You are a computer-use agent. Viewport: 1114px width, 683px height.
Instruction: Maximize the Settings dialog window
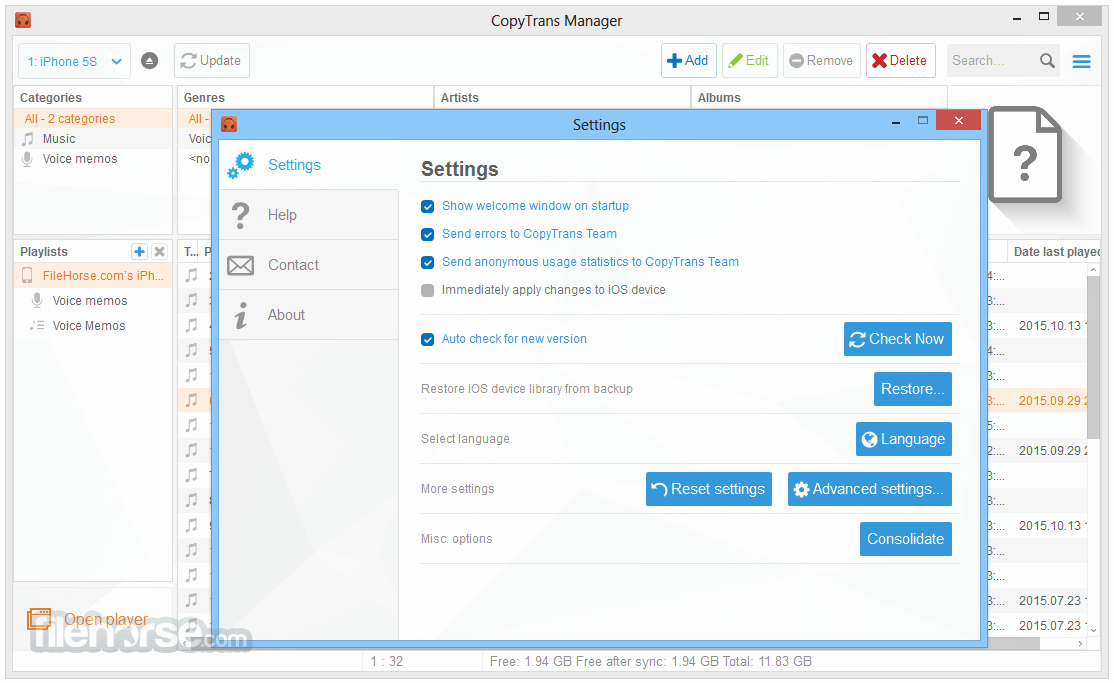(923, 120)
